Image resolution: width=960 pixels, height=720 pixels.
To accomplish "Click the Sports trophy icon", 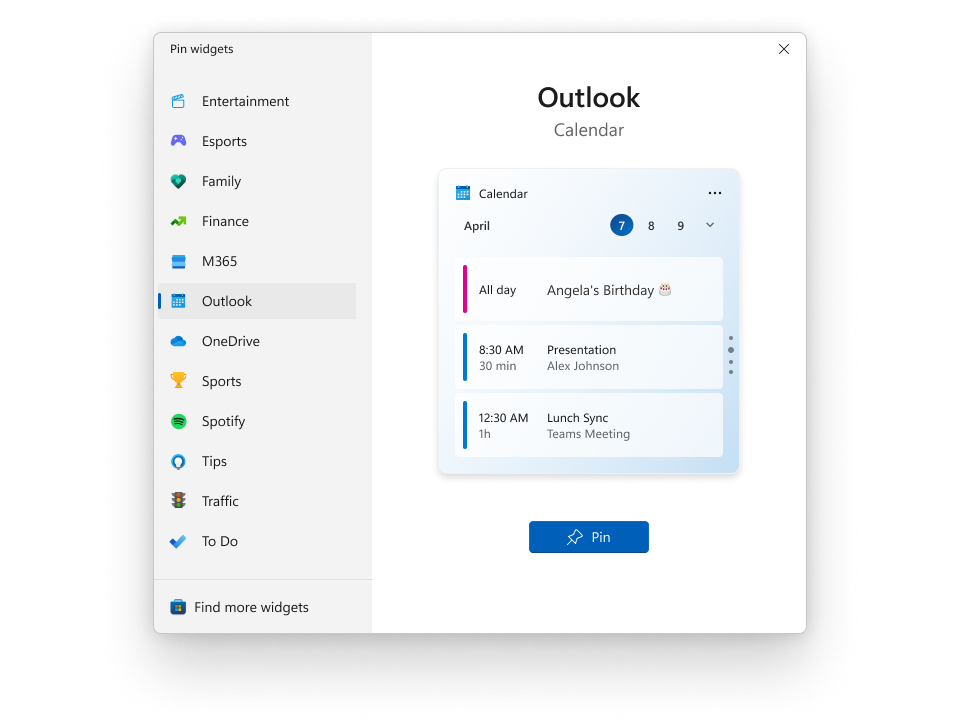I will pyautogui.click(x=178, y=381).
